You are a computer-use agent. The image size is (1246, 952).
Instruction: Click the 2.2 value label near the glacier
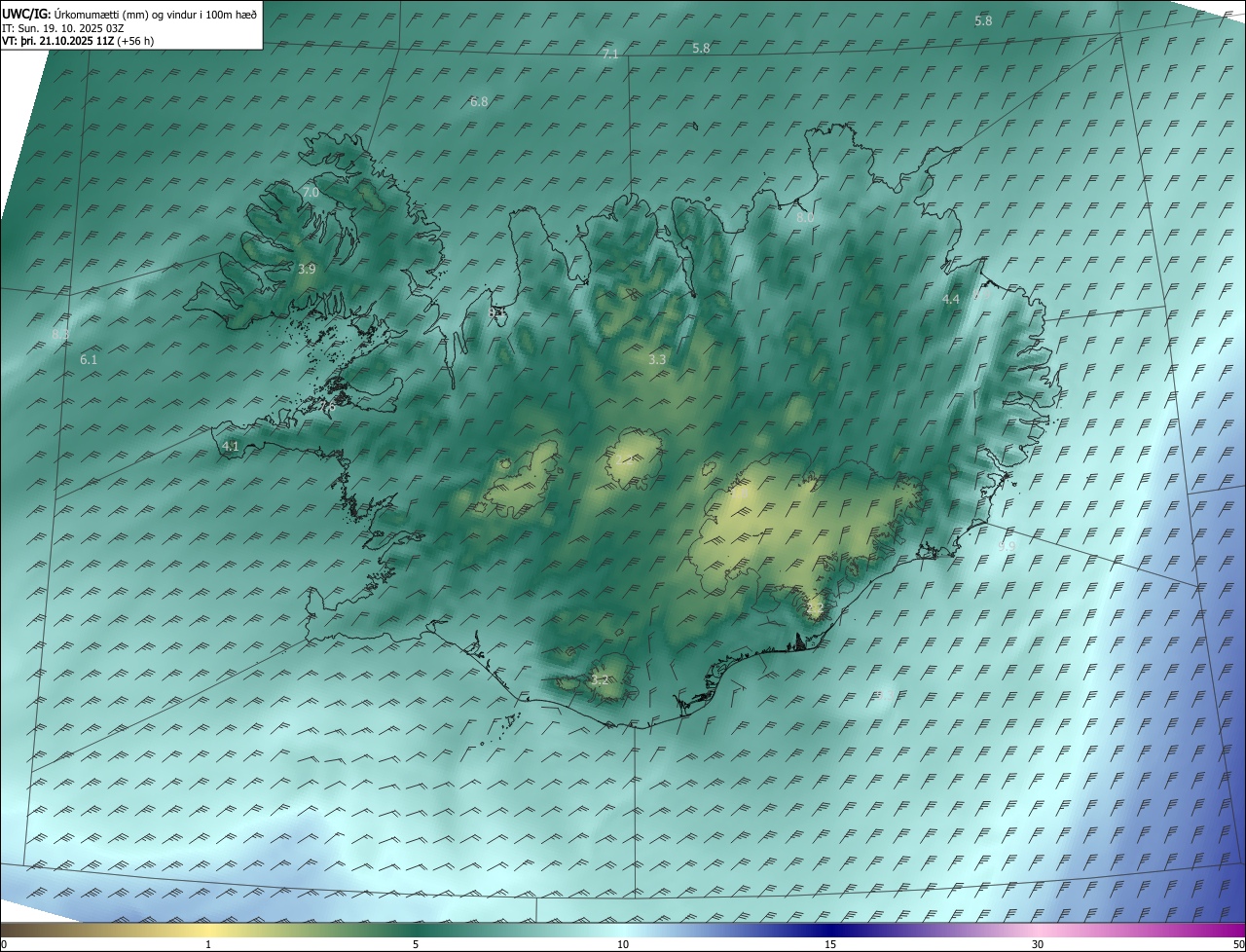tap(816, 608)
